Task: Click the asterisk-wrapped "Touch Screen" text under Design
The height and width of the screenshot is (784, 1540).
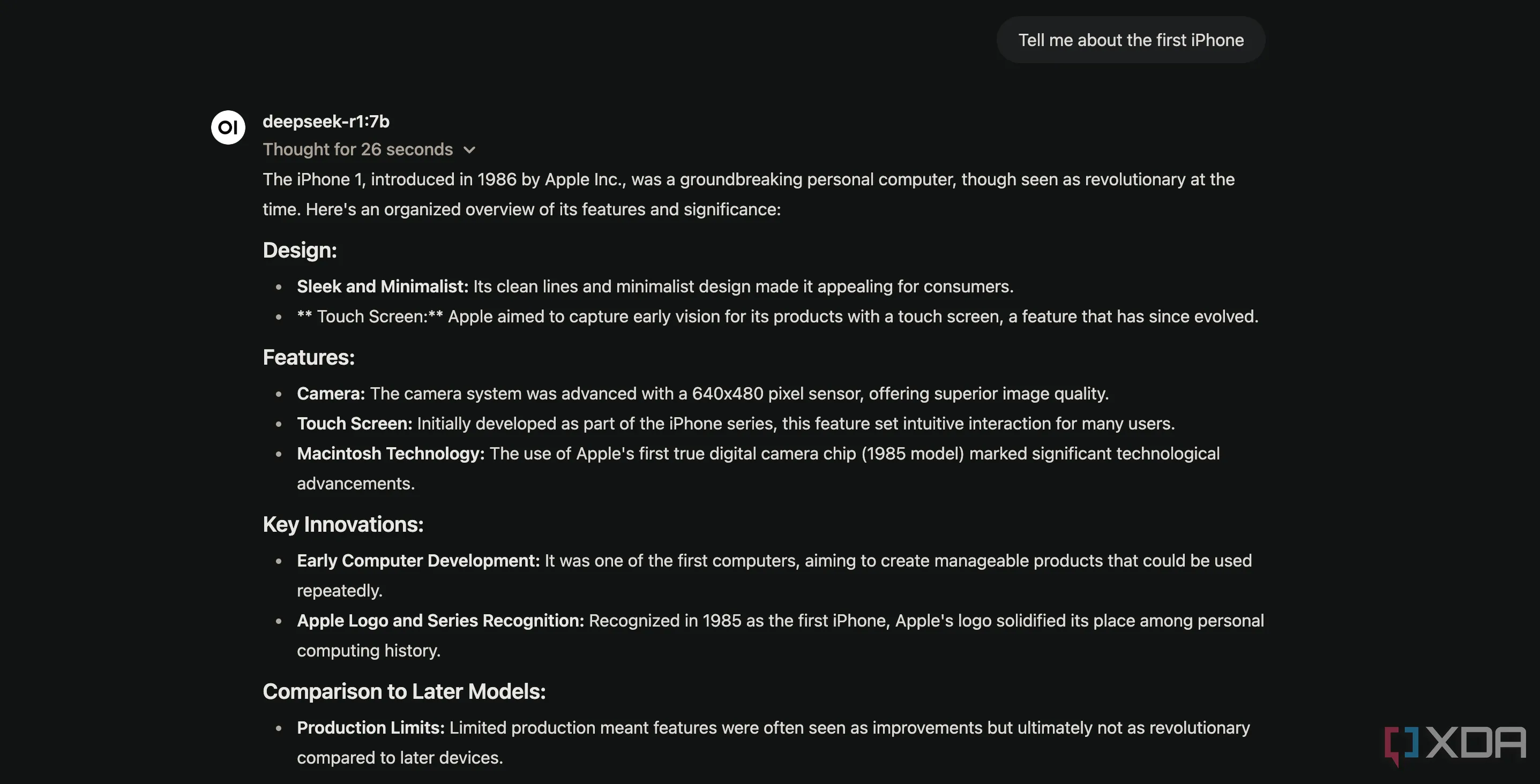Action: point(370,316)
